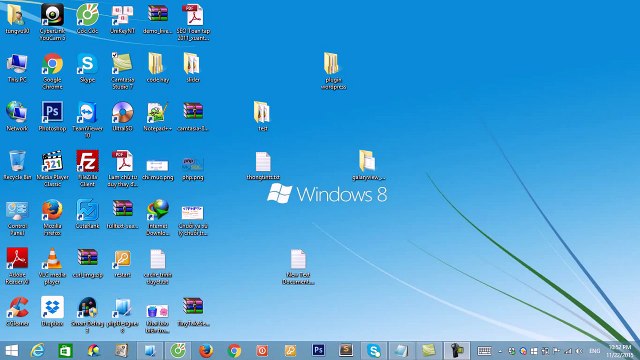The image size is (640, 360).
Task: Select the Control Panel desktop icon
Action: click(x=17, y=218)
